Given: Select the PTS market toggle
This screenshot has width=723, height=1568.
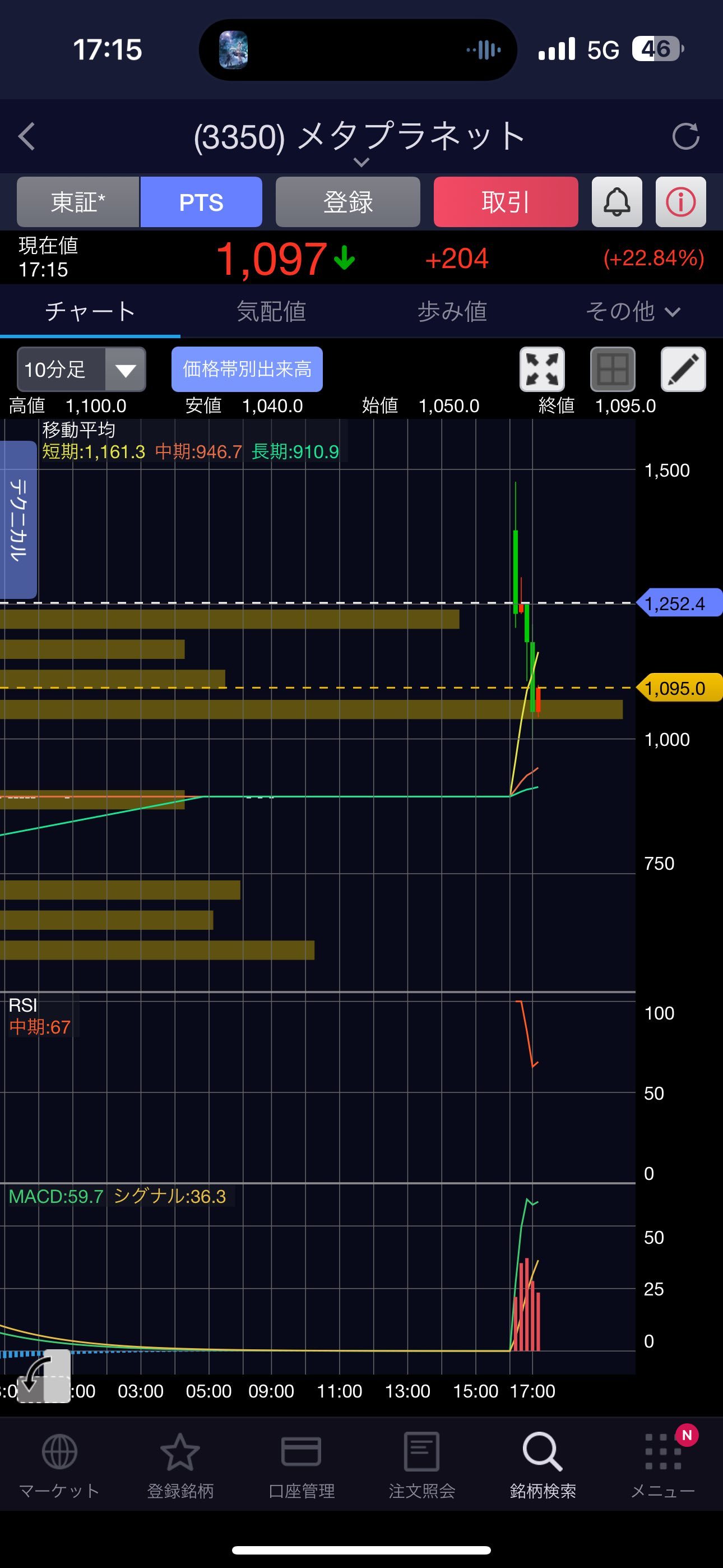Looking at the screenshot, I should [x=201, y=202].
